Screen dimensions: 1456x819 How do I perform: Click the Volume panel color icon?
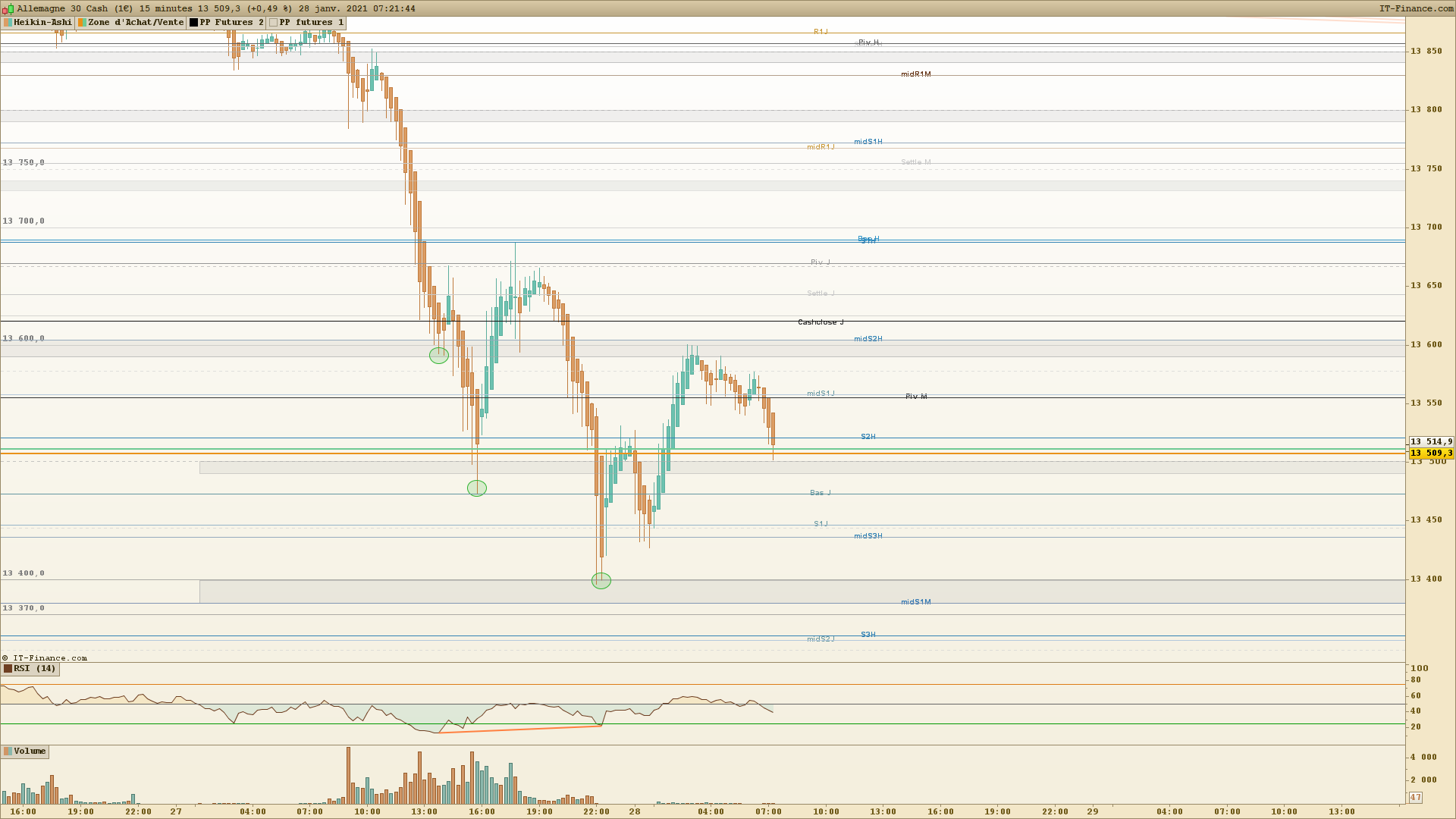click(8, 752)
